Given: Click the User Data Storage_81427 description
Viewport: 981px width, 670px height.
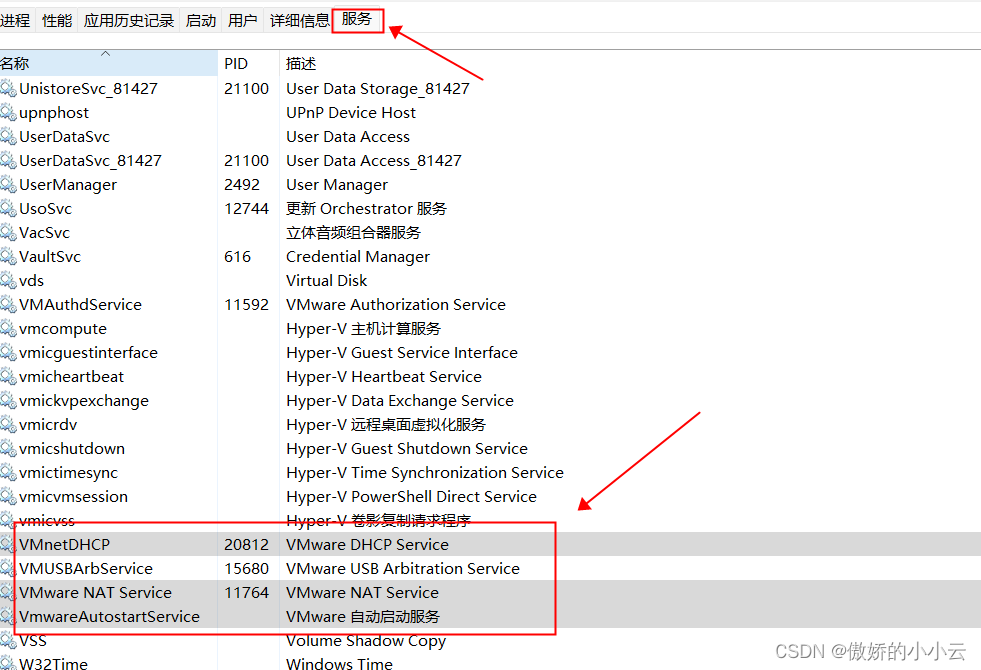Looking at the screenshot, I should tap(378, 88).
